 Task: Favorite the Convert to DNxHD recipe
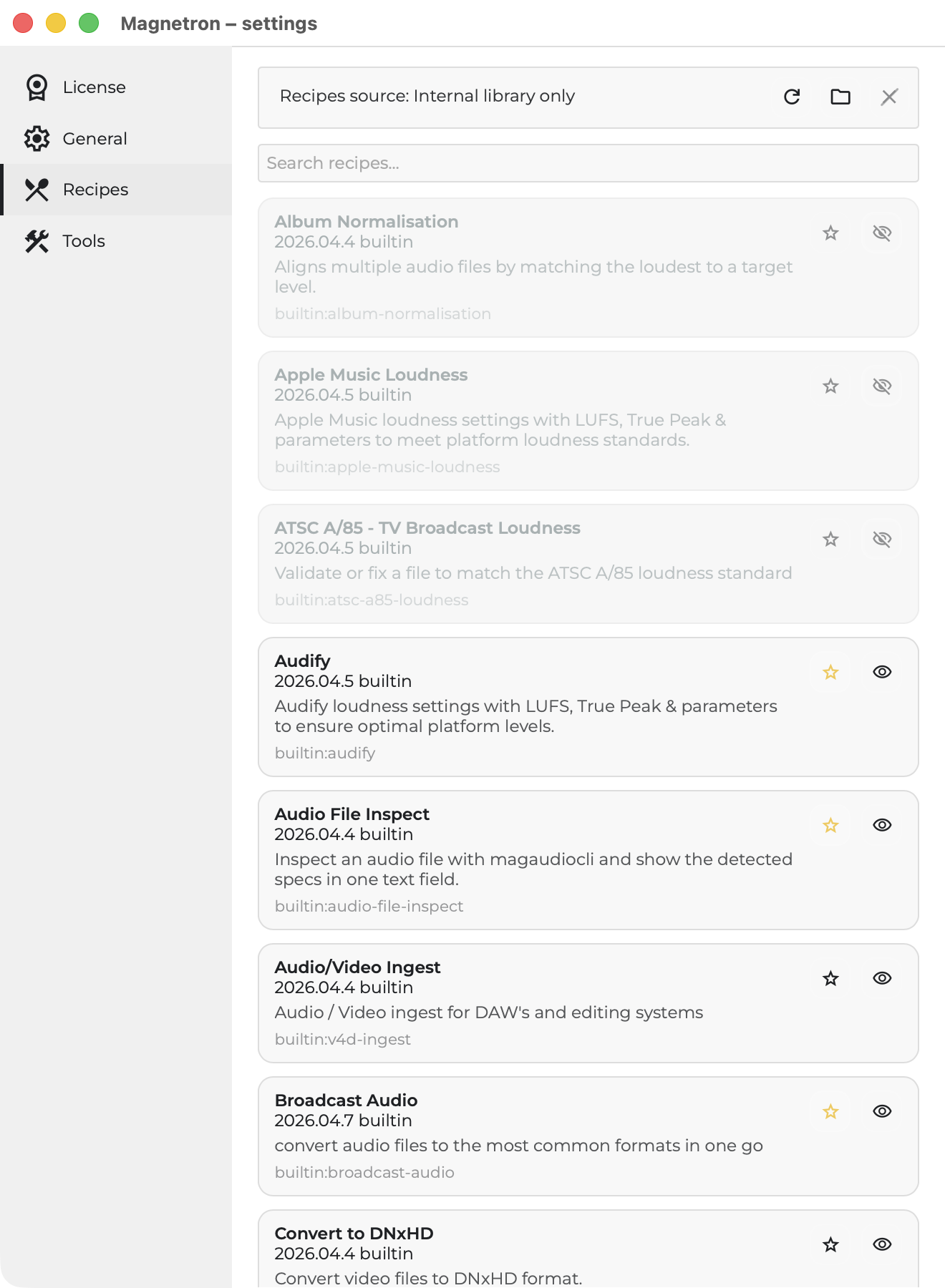click(x=830, y=1245)
